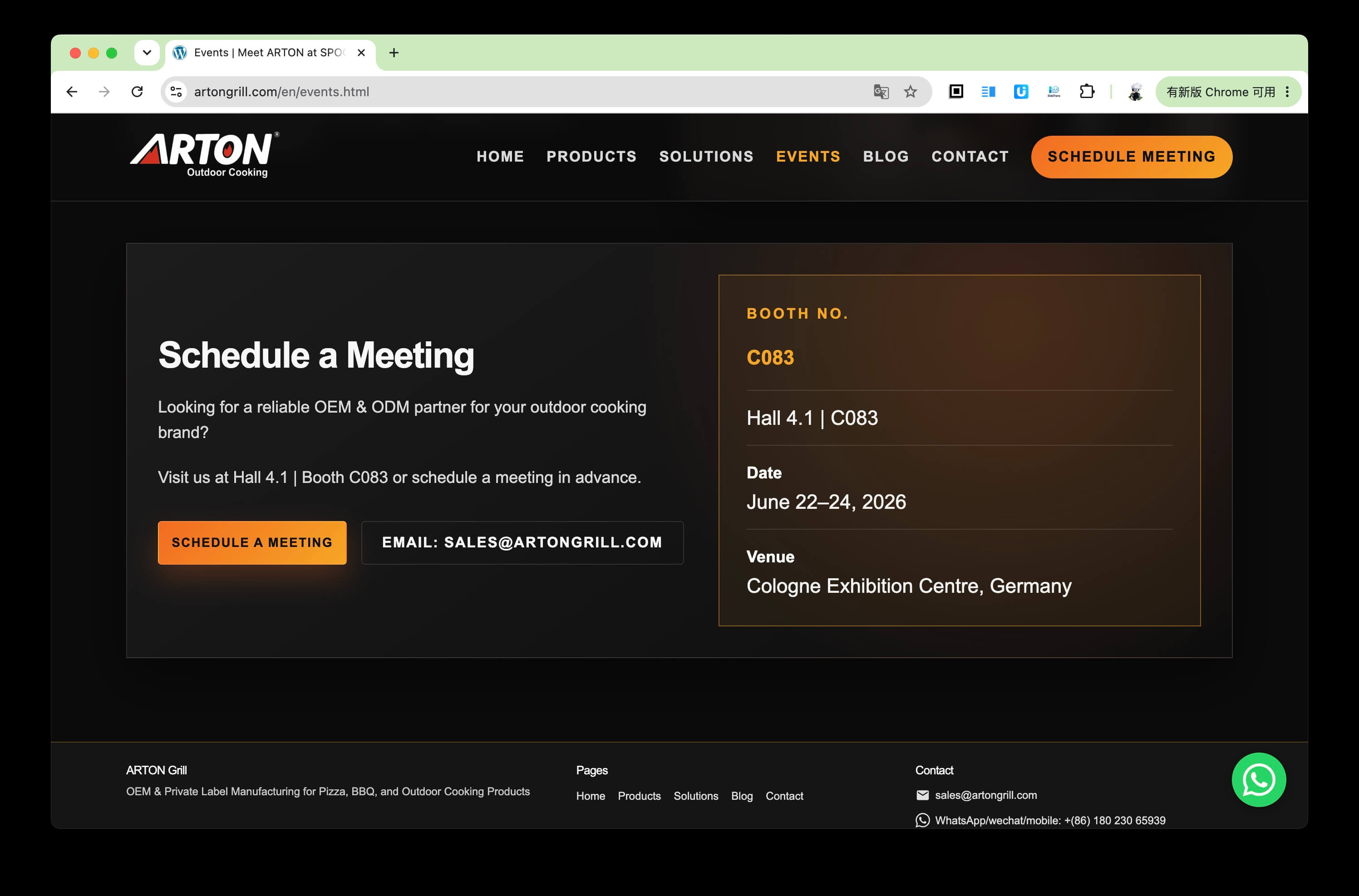Close the Events tab
This screenshot has width=1359, height=896.
[x=361, y=53]
